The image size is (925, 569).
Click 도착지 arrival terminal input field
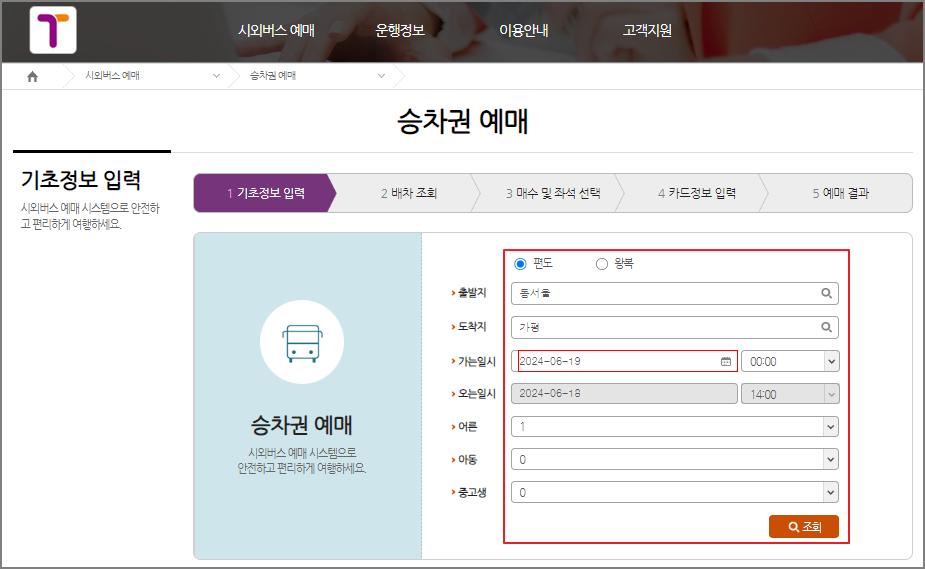(x=675, y=327)
